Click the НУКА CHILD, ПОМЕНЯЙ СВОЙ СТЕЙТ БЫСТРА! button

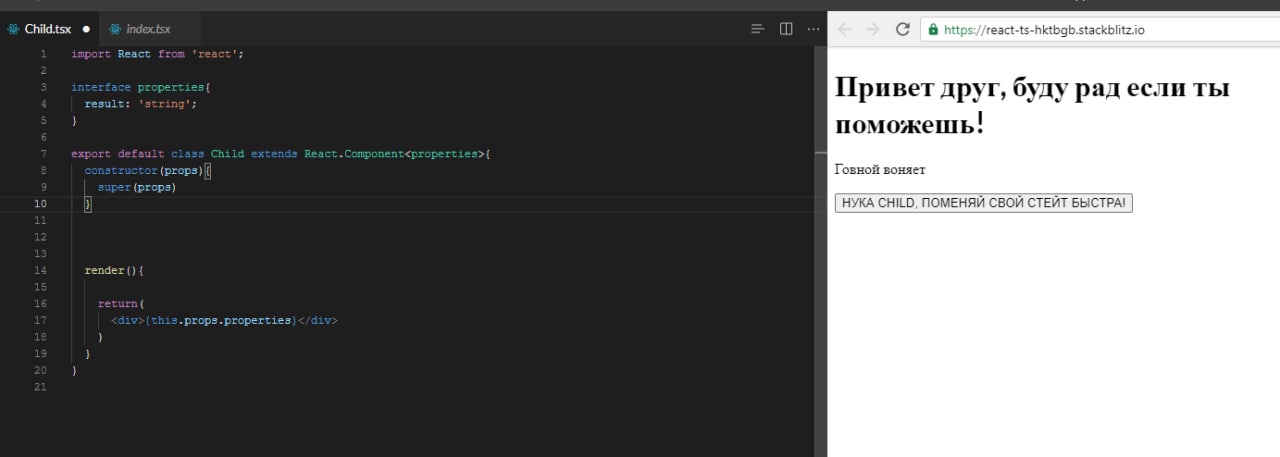click(x=984, y=203)
